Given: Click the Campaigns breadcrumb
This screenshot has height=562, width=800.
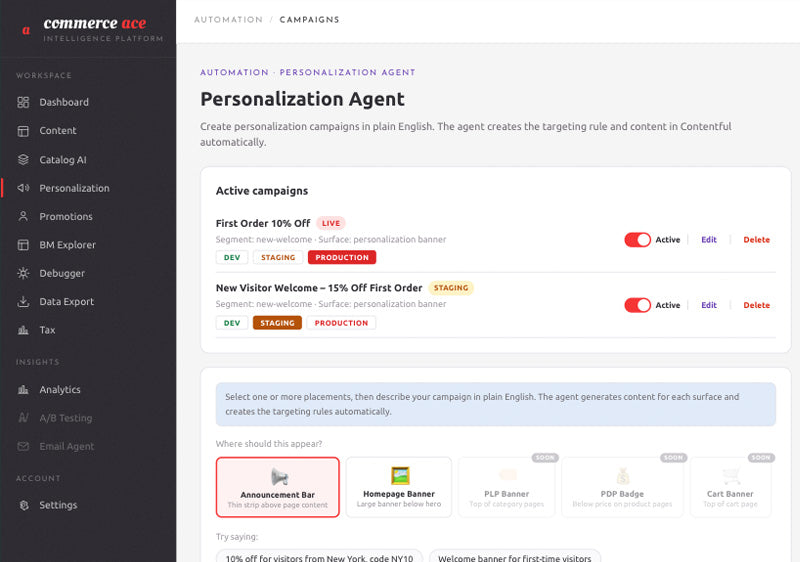Looking at the screenshot, I should tap(309, 19).
